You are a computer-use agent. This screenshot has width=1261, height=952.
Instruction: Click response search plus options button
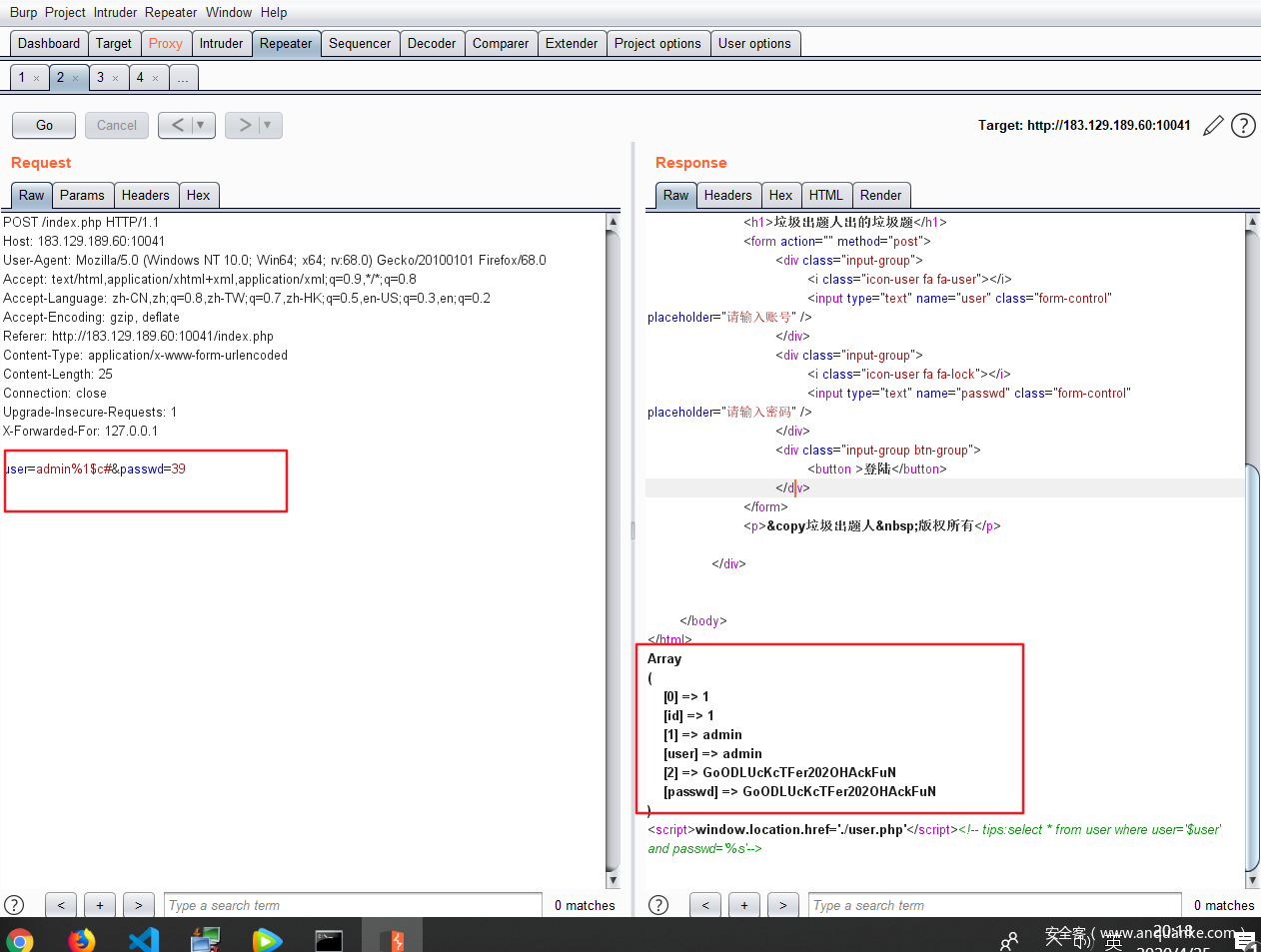click(x=744, y=905)
